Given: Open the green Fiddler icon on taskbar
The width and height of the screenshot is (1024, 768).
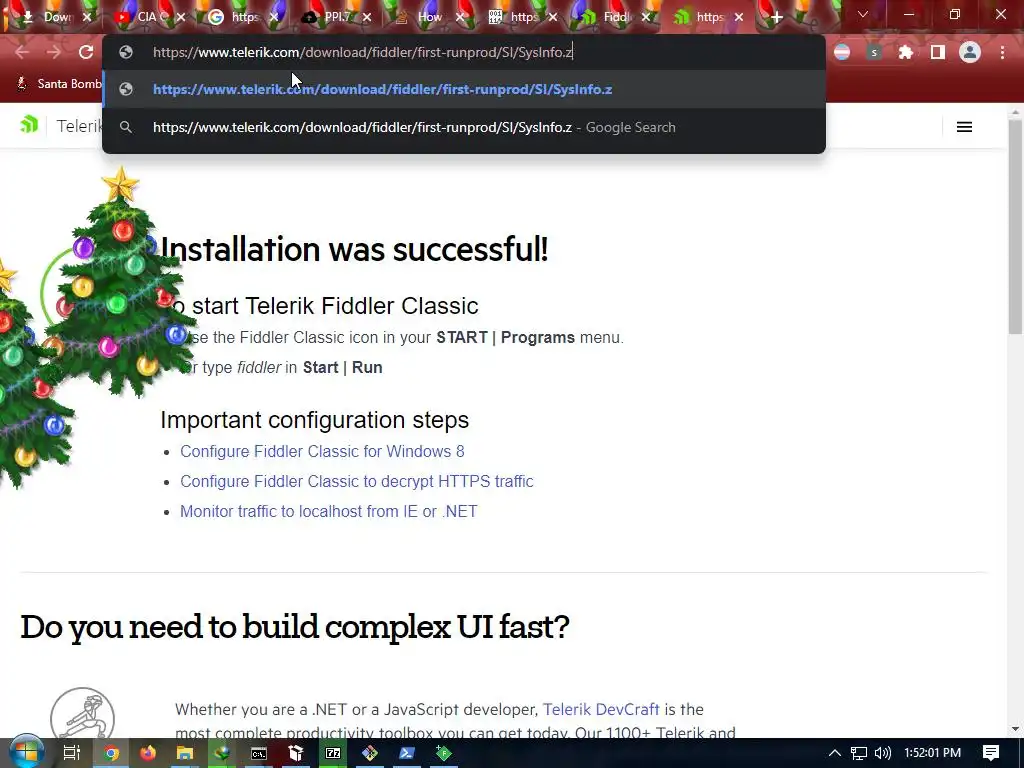Looking at the screenshot, I should click(x=443, y=753).
